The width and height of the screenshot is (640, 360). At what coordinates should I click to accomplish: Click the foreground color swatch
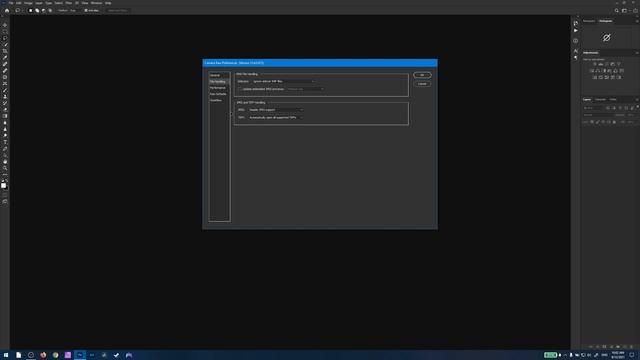pos(3,185)
